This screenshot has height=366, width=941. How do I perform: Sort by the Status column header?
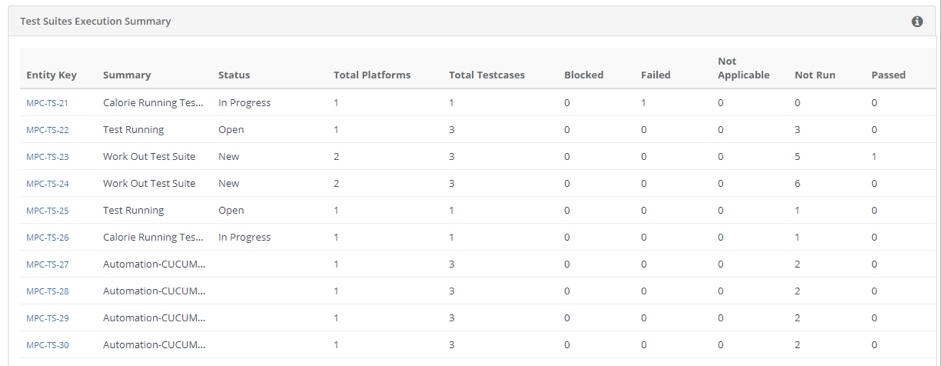point(234,75)
